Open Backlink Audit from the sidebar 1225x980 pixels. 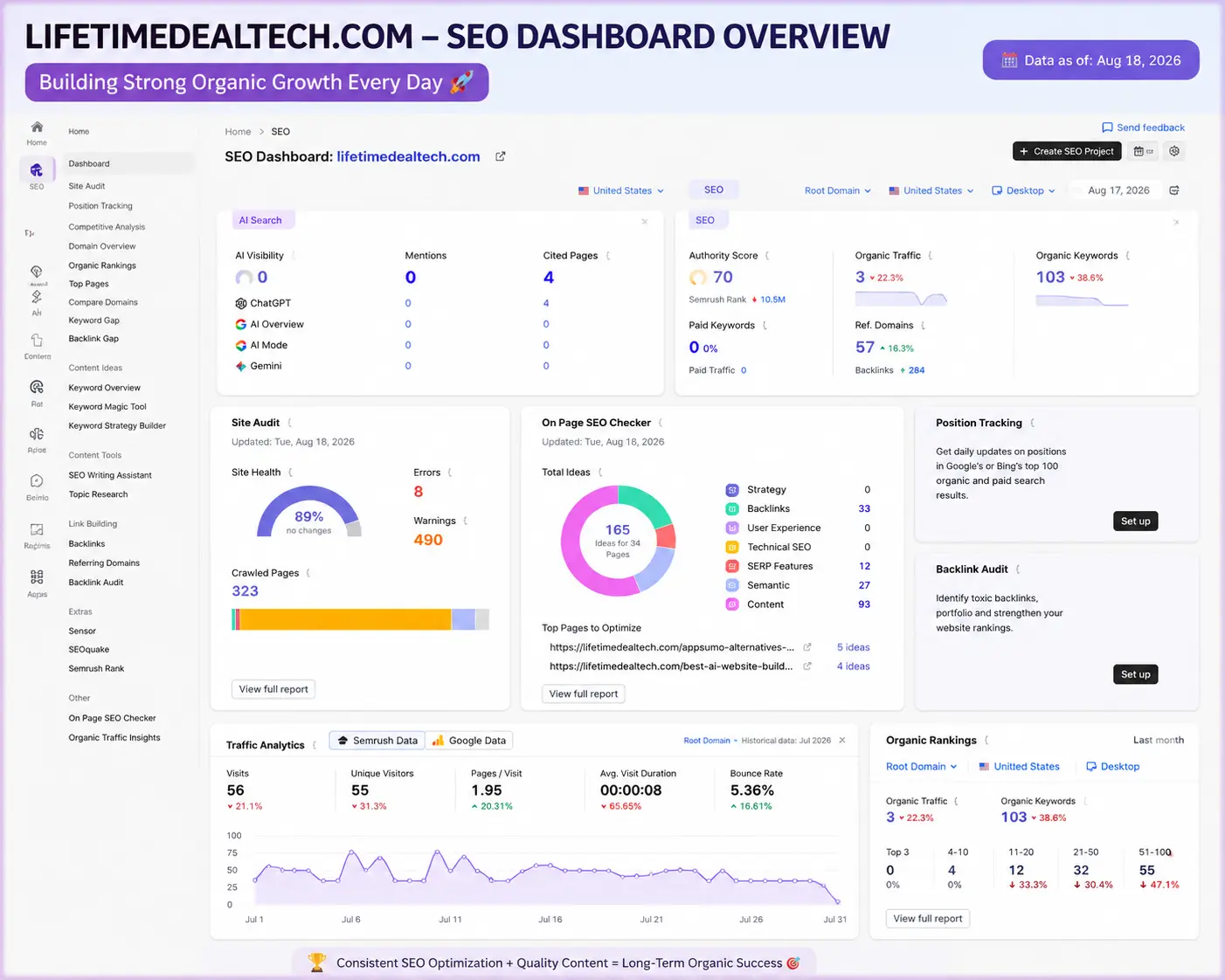tap(96, 583)
